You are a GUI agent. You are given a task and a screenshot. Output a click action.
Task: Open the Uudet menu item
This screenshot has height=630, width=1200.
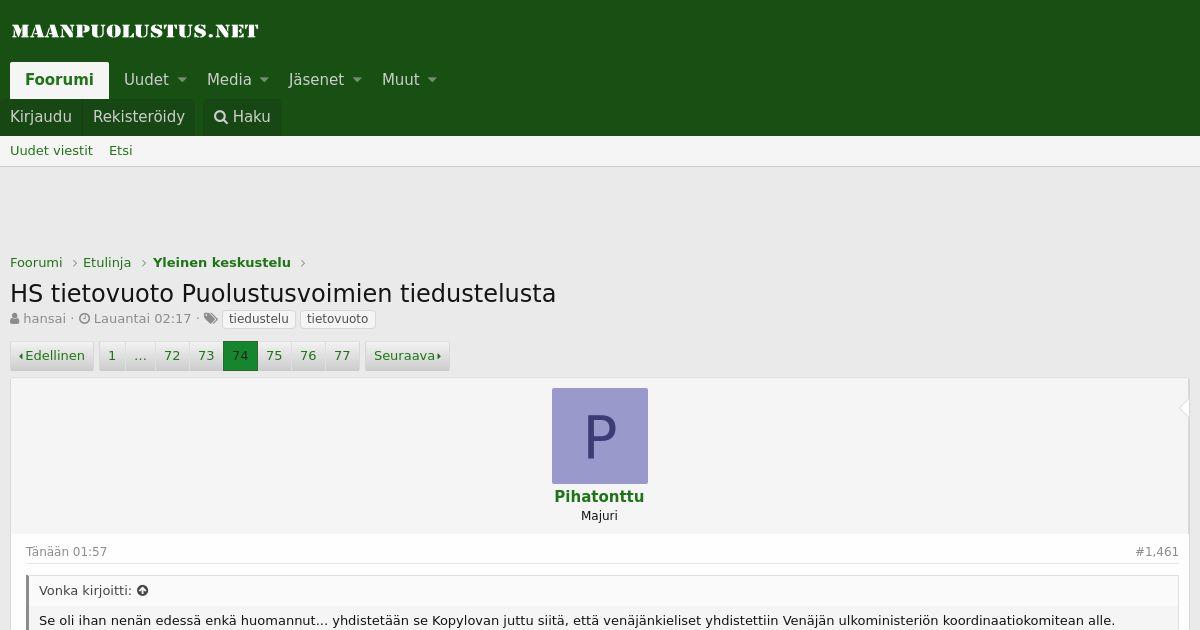146,80
